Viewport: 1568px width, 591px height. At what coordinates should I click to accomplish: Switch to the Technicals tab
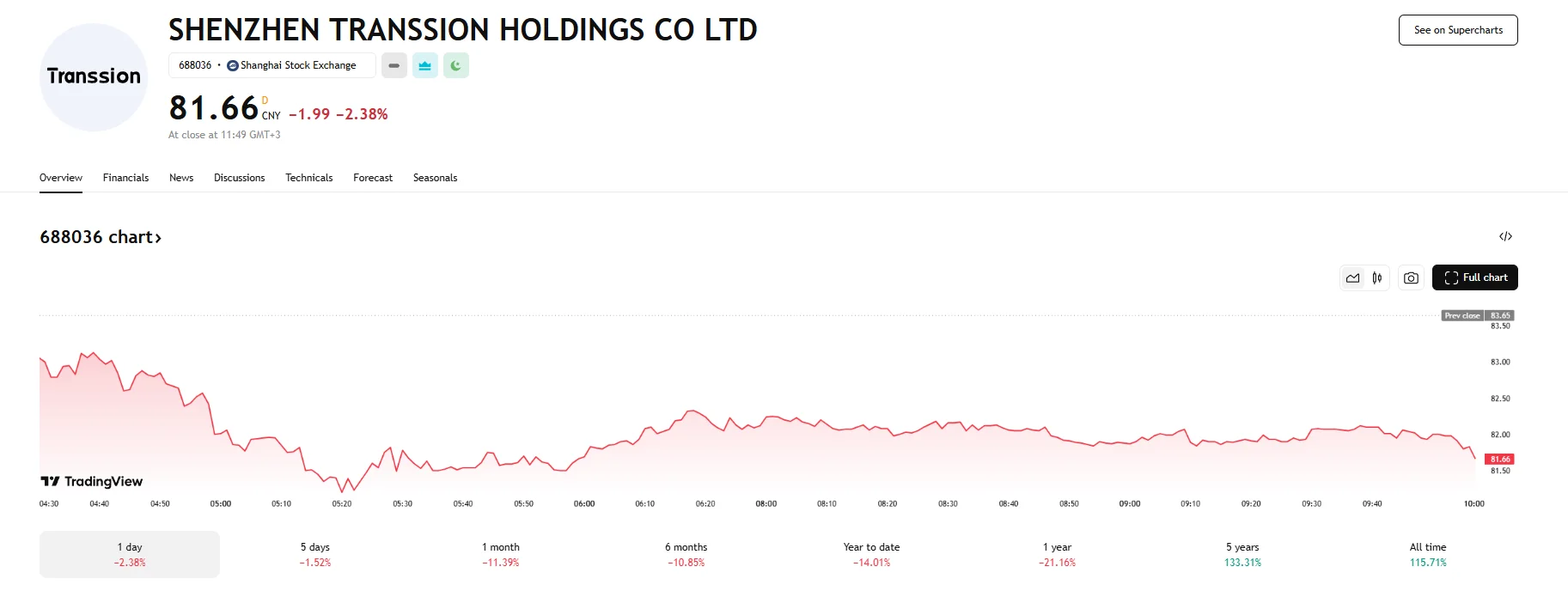click(308, 178)
